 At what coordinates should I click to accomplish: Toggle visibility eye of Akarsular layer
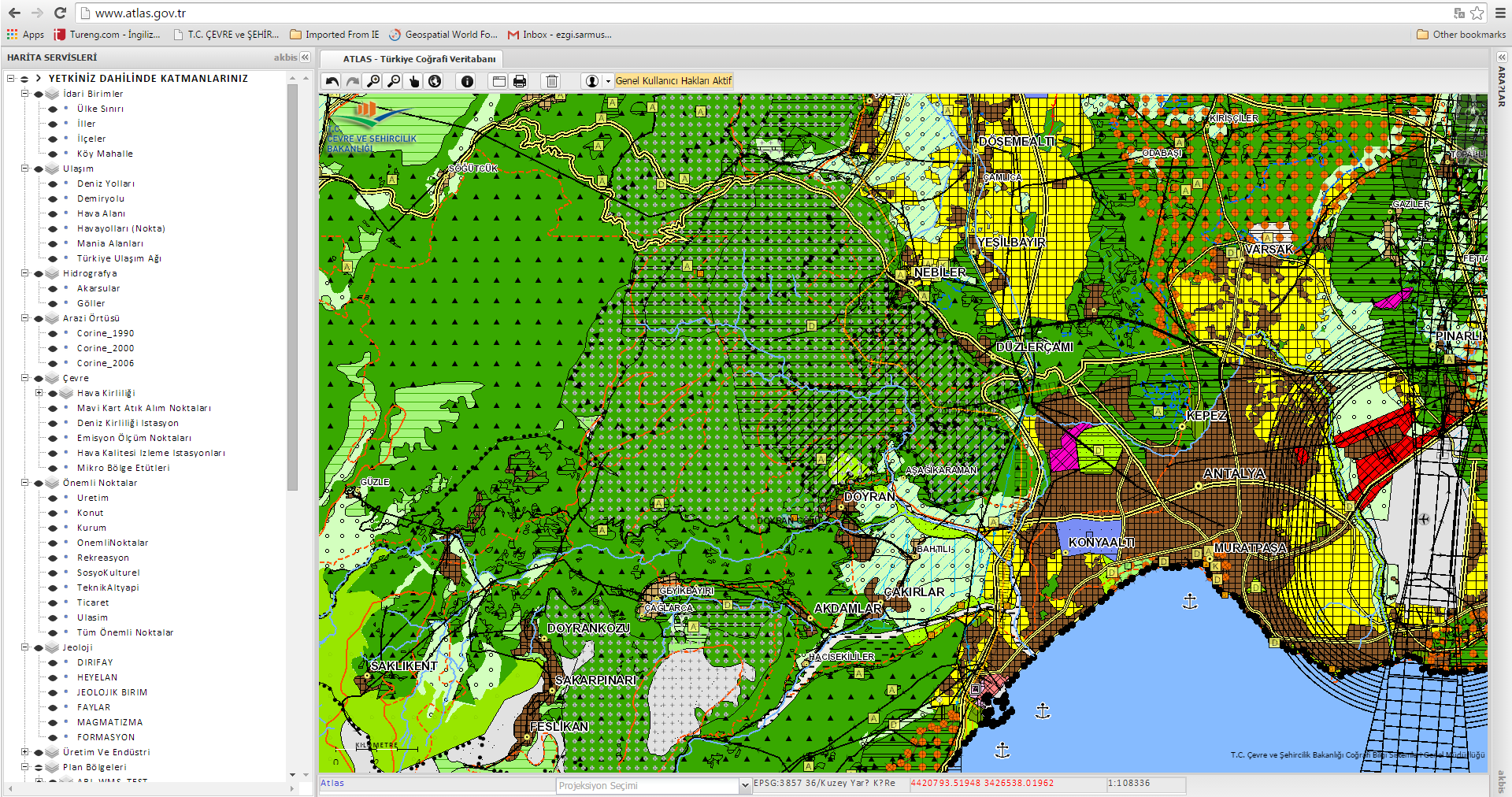click(53, 289)
